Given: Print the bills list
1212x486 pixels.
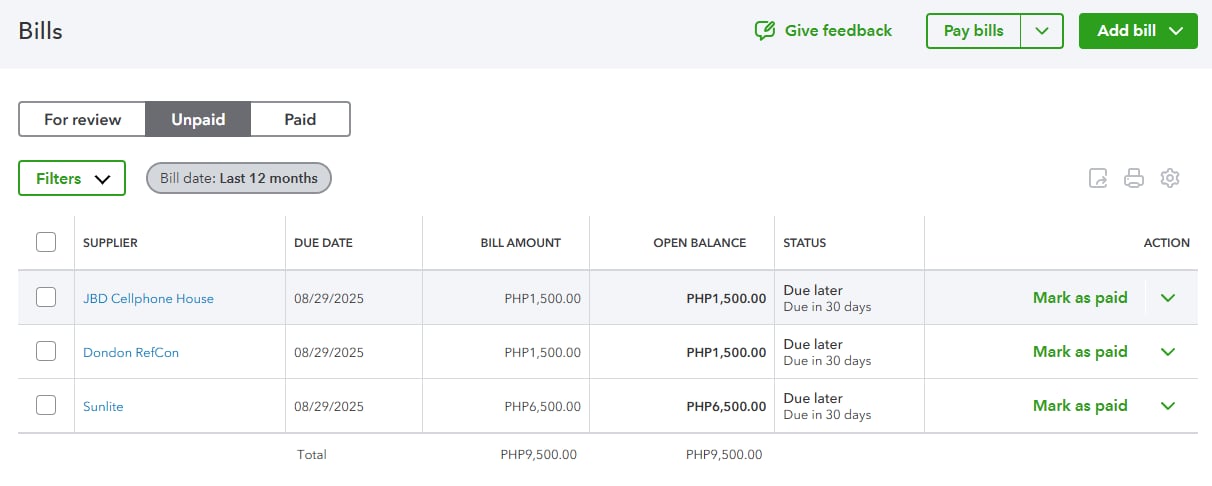Looking at the screenshot, I should click(1134, 179).
